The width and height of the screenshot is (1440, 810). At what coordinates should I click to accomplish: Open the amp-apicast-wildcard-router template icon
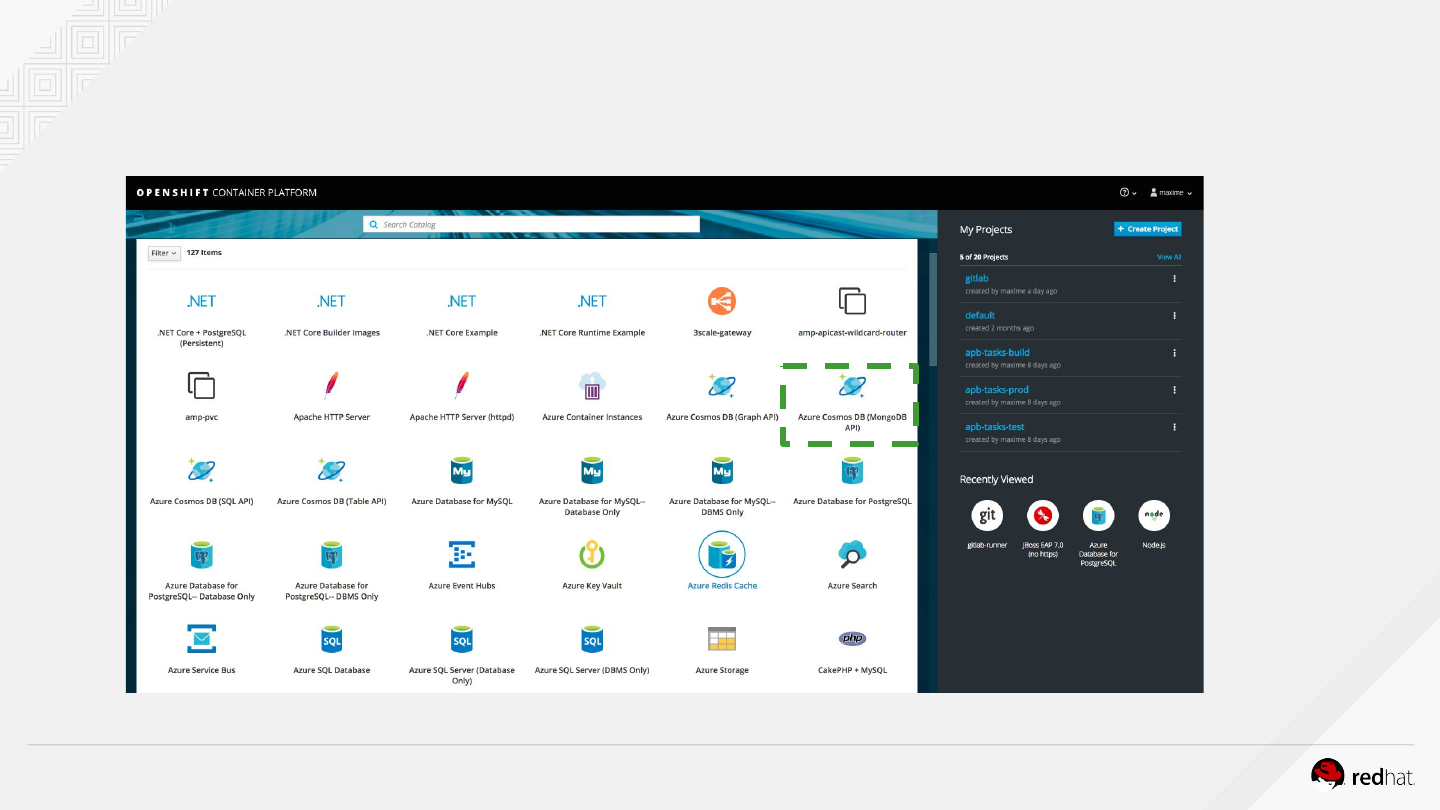(852, 301)
